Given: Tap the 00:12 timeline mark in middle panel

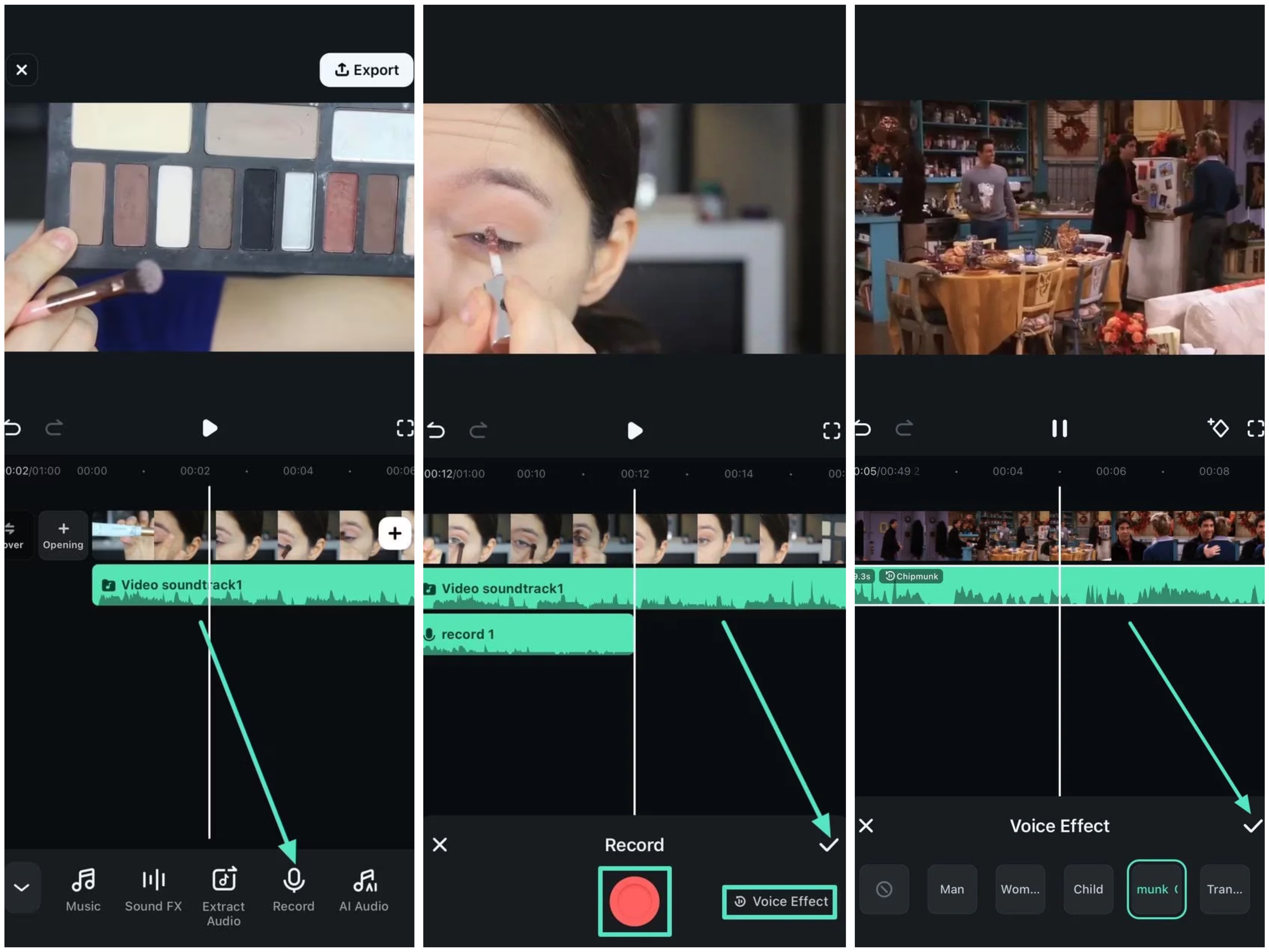Looking at the screenshot, I should (635, 474).
